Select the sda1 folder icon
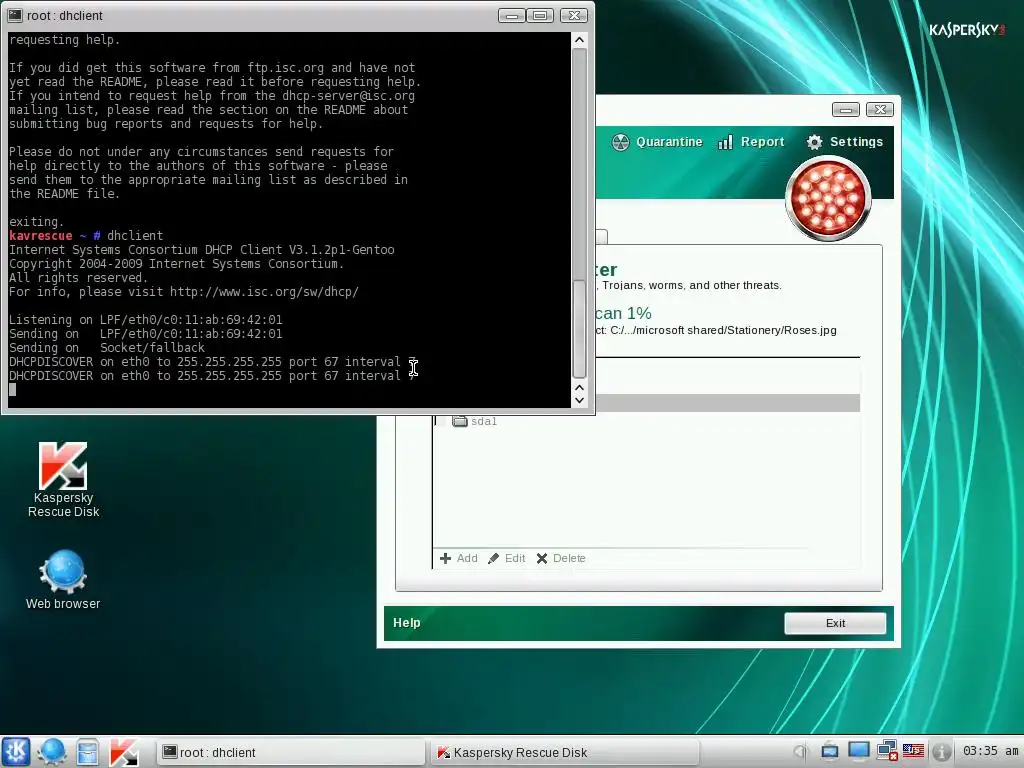This screenshot has height=768, width=1024. click(460, 421)
